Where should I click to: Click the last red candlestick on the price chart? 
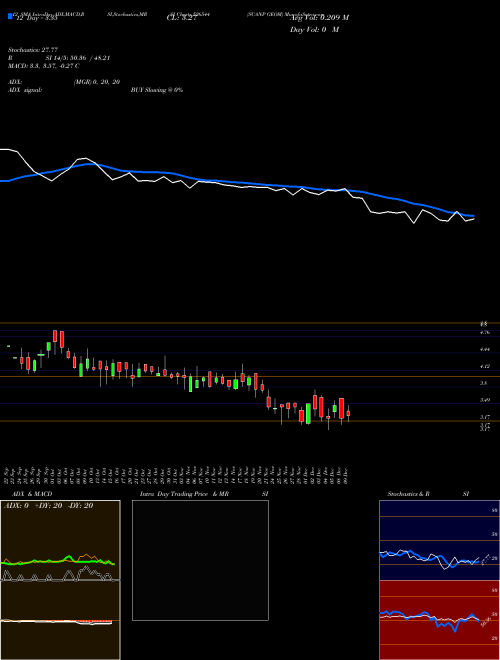pos(348,412)
